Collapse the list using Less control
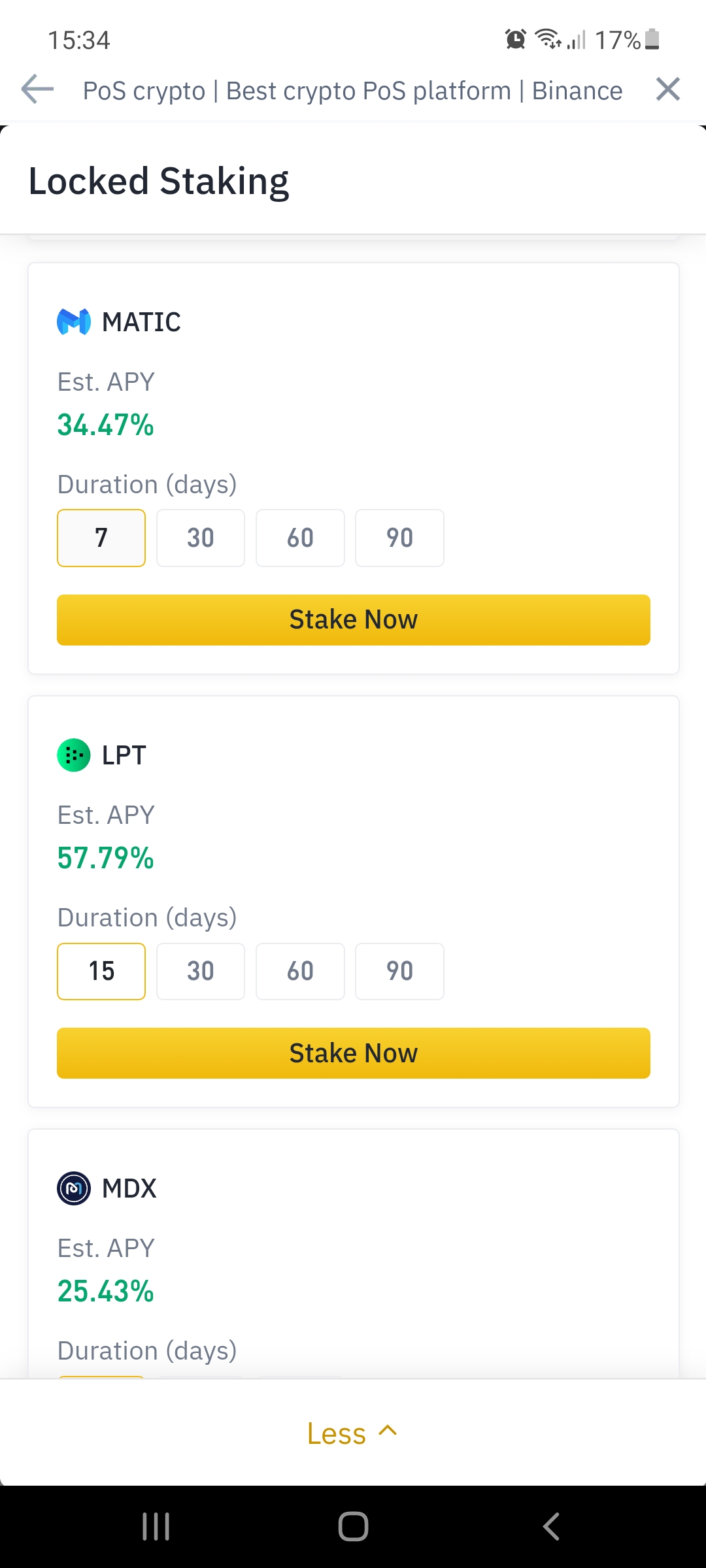 point(352,1433)
